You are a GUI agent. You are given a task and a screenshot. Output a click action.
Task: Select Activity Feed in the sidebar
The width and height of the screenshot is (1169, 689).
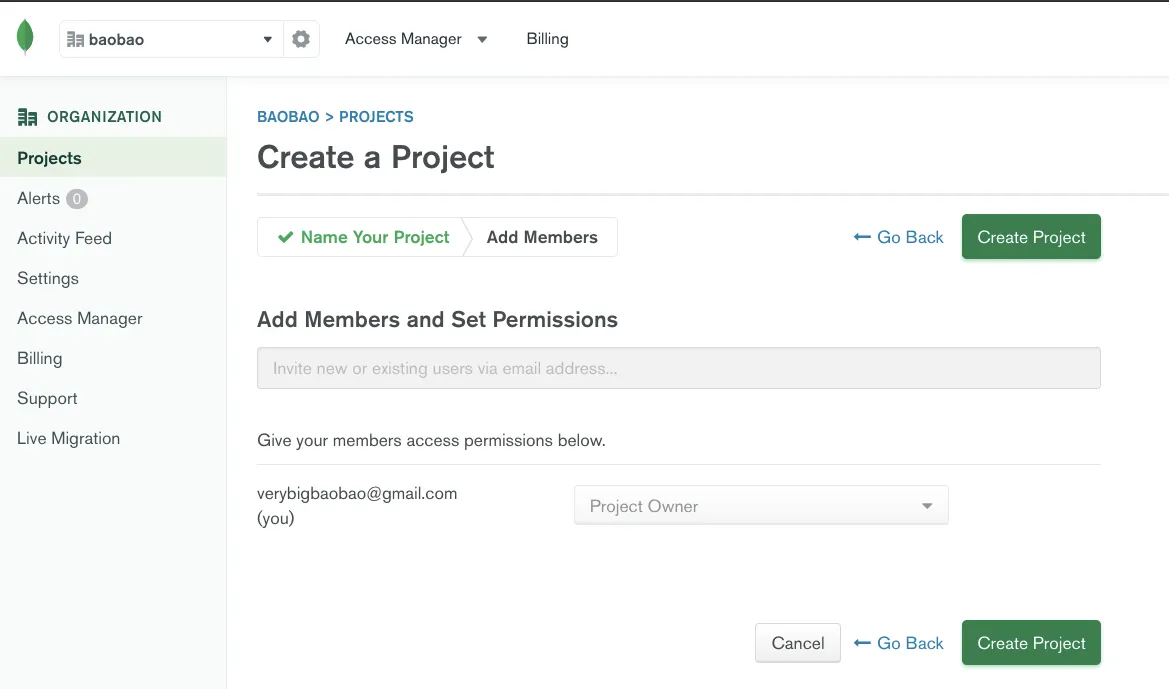tap(64, 239)
